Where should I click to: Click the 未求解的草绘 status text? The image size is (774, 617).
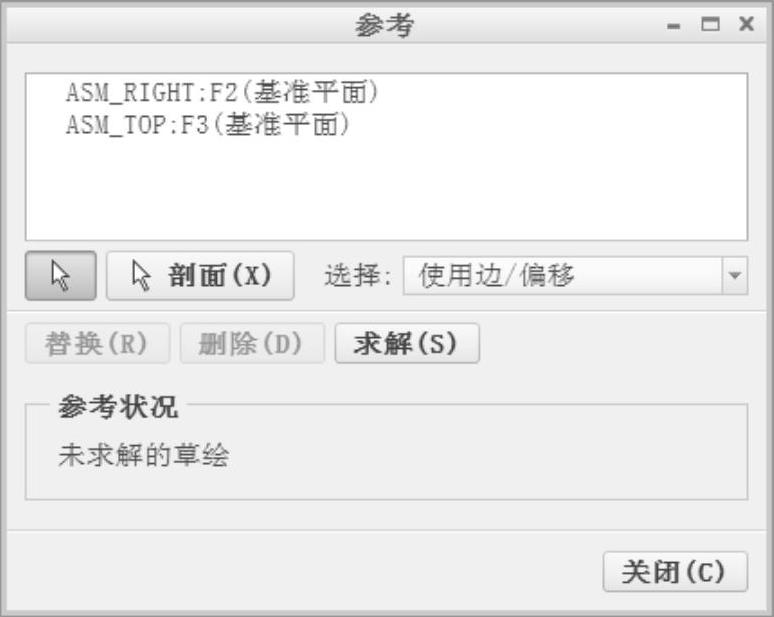(144, 455)
